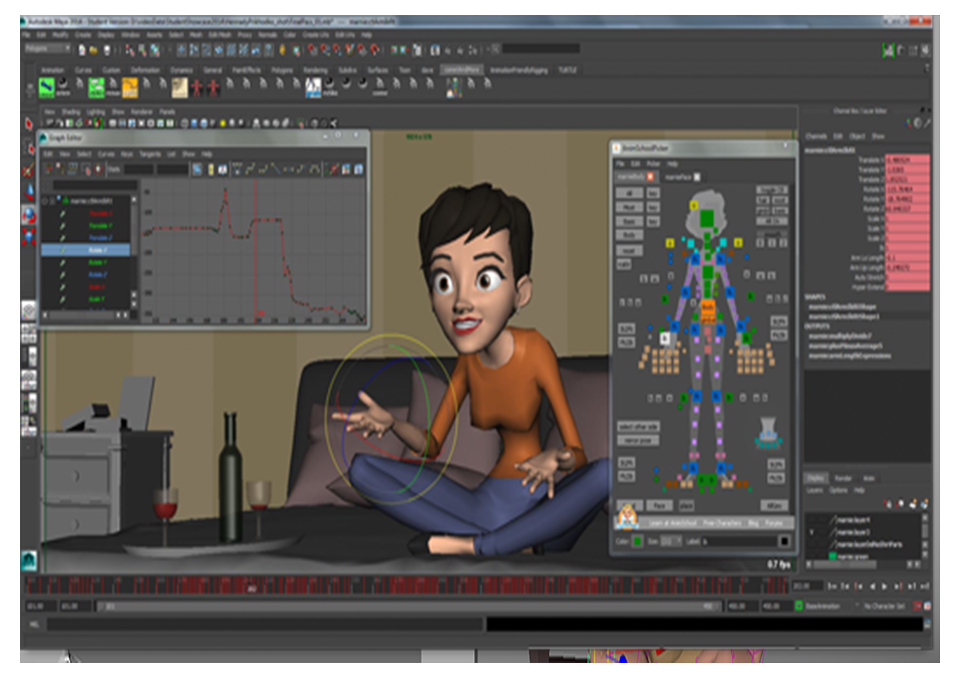Viewport: 960px width, 678px height.
Task: Select the orange hips control in picker
Action: 708,307
